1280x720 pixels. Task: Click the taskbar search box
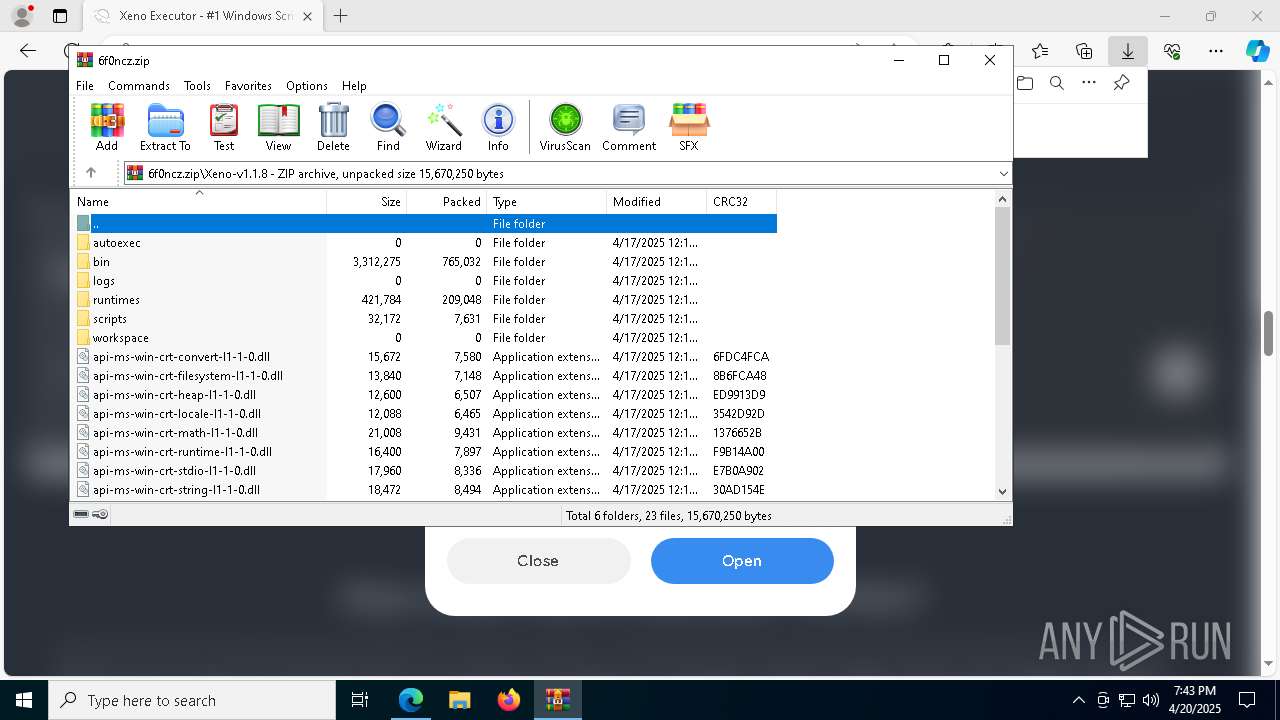(192, 700)
